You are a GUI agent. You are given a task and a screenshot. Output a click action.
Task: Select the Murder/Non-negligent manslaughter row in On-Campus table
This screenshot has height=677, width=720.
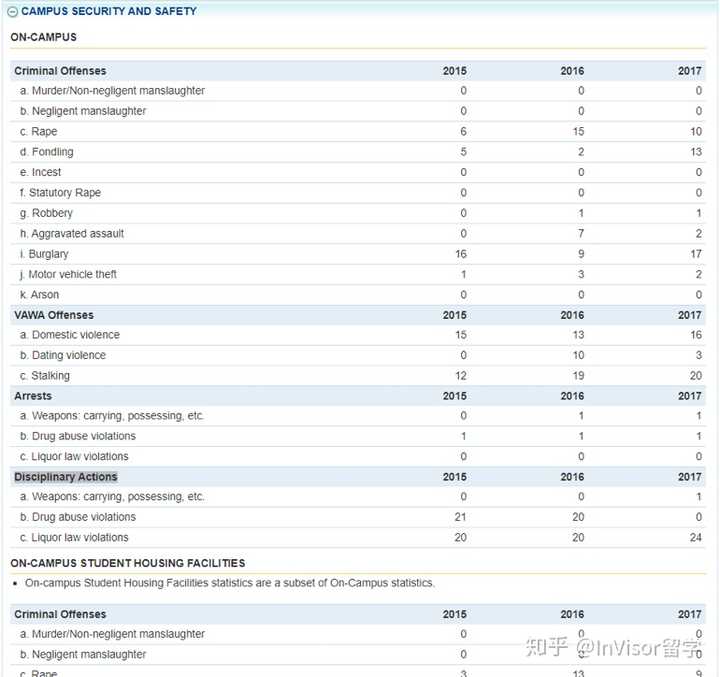(358, 91)
